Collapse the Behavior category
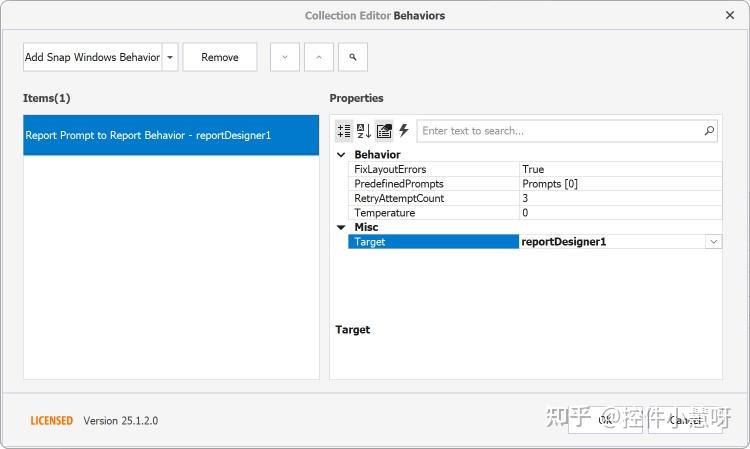Image resolution: width=750 pixels, height=449 pixels. click(x=341, y=155)
